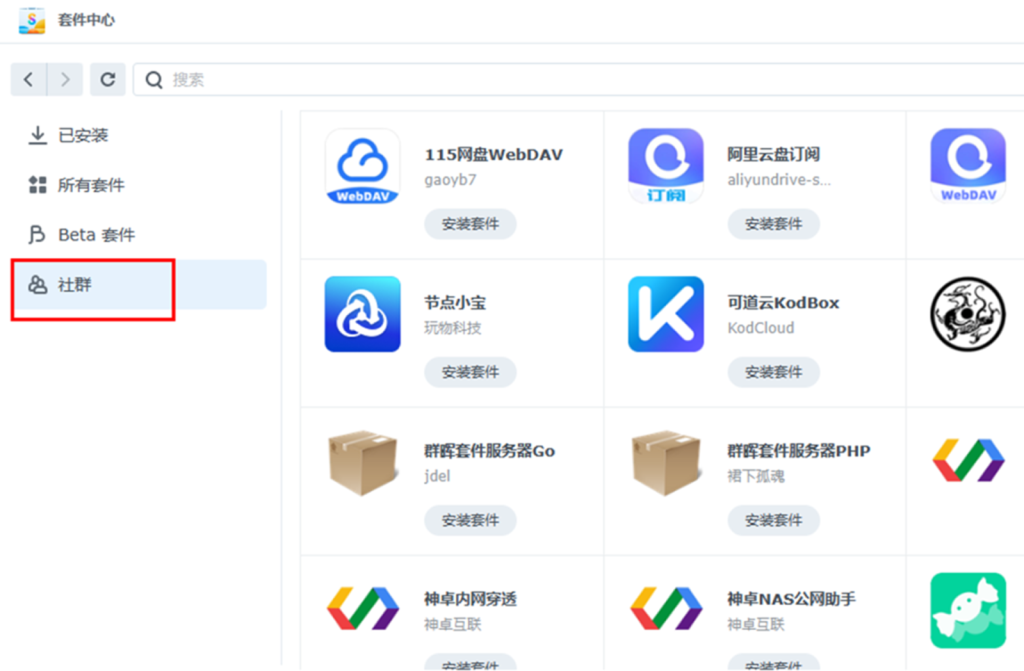Viewport: 1024px width, 671px height.
Task: Install the 可道云KodBox package
Action: [773, 372]
